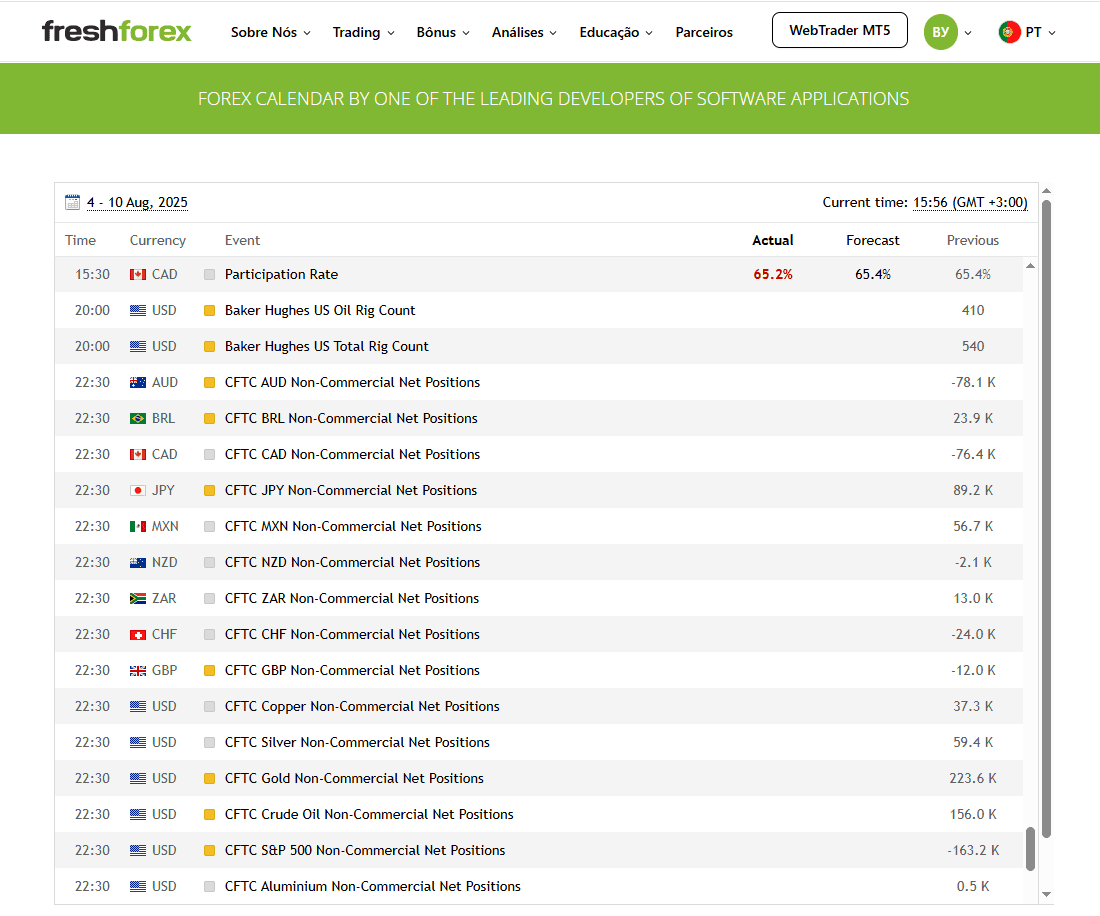Click the Previous column header
The height and width of the screenshot is (916, 1100).
(x=972, y=240)
